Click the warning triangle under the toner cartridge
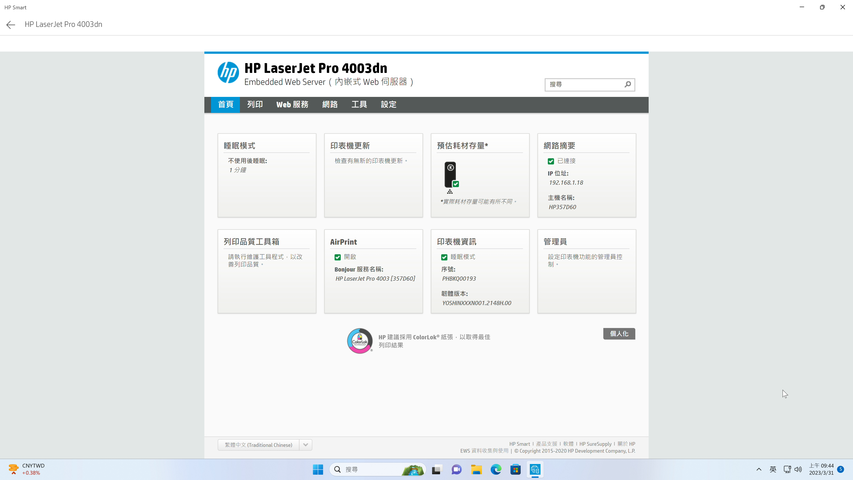Image resolution: width=853 pixels, height=480 pixels. (450, 192)
